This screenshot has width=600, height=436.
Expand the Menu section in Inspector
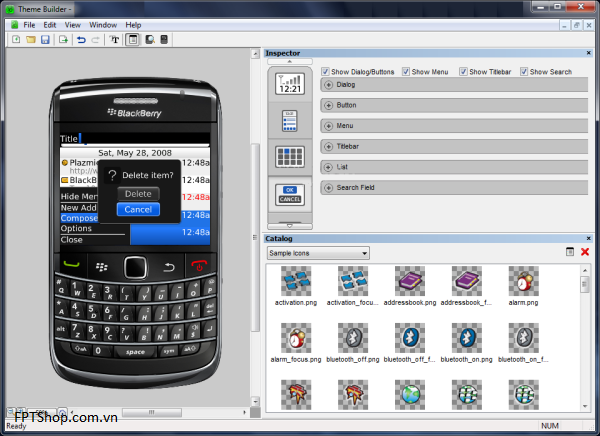(328, 126)
